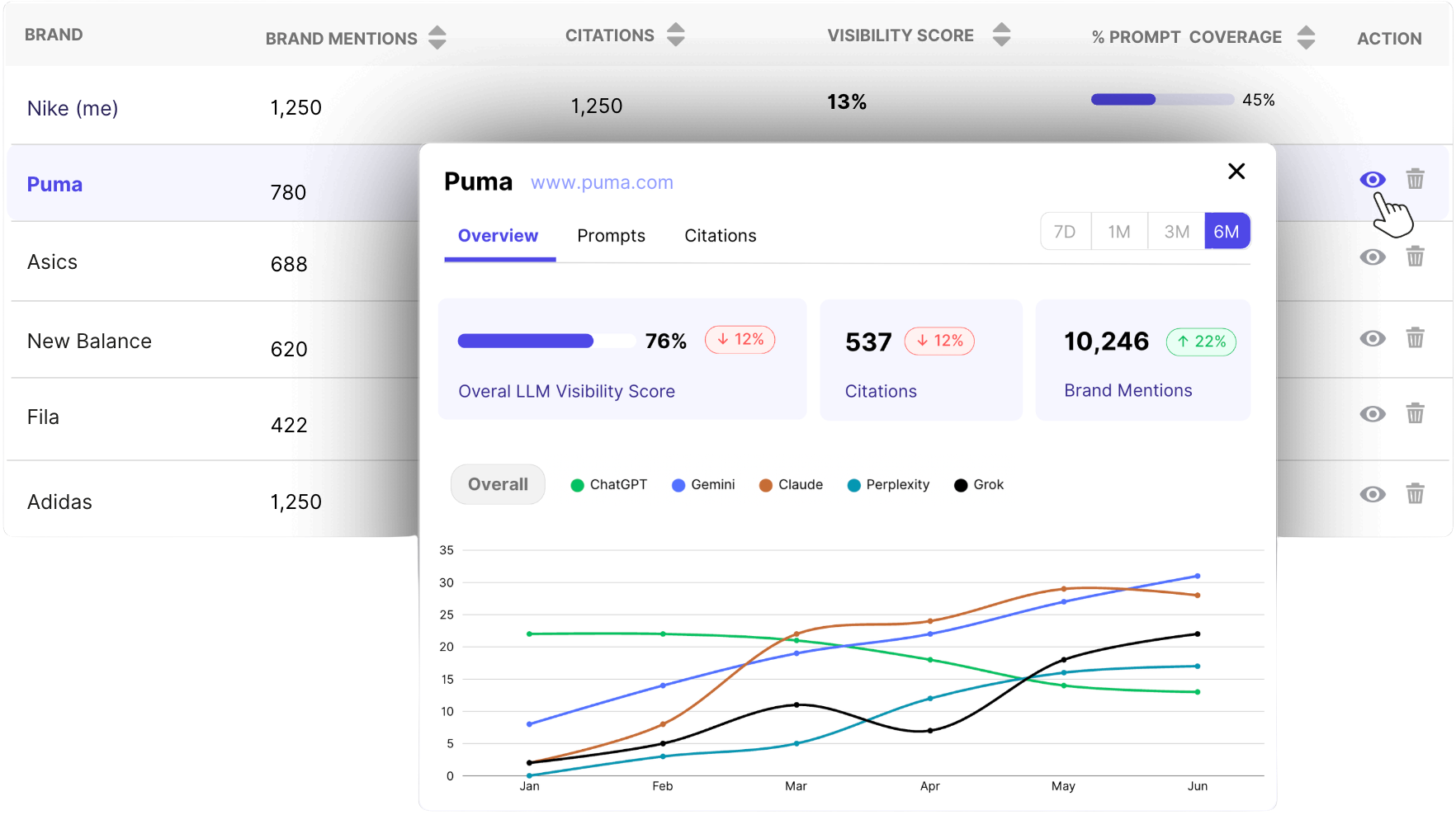Click the 537 Citations stat card
This screenshot has width=1456, height=815.
[921, 360]
